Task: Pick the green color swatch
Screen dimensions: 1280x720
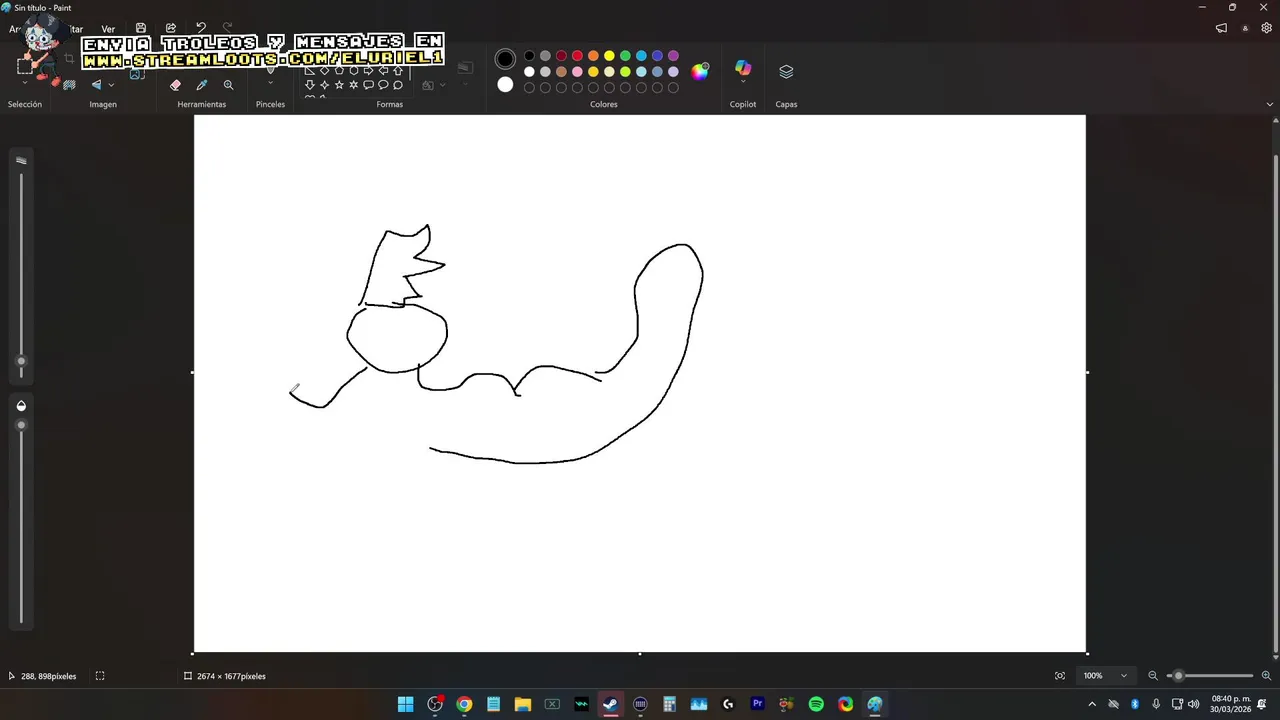Action: tap(625, 56)
